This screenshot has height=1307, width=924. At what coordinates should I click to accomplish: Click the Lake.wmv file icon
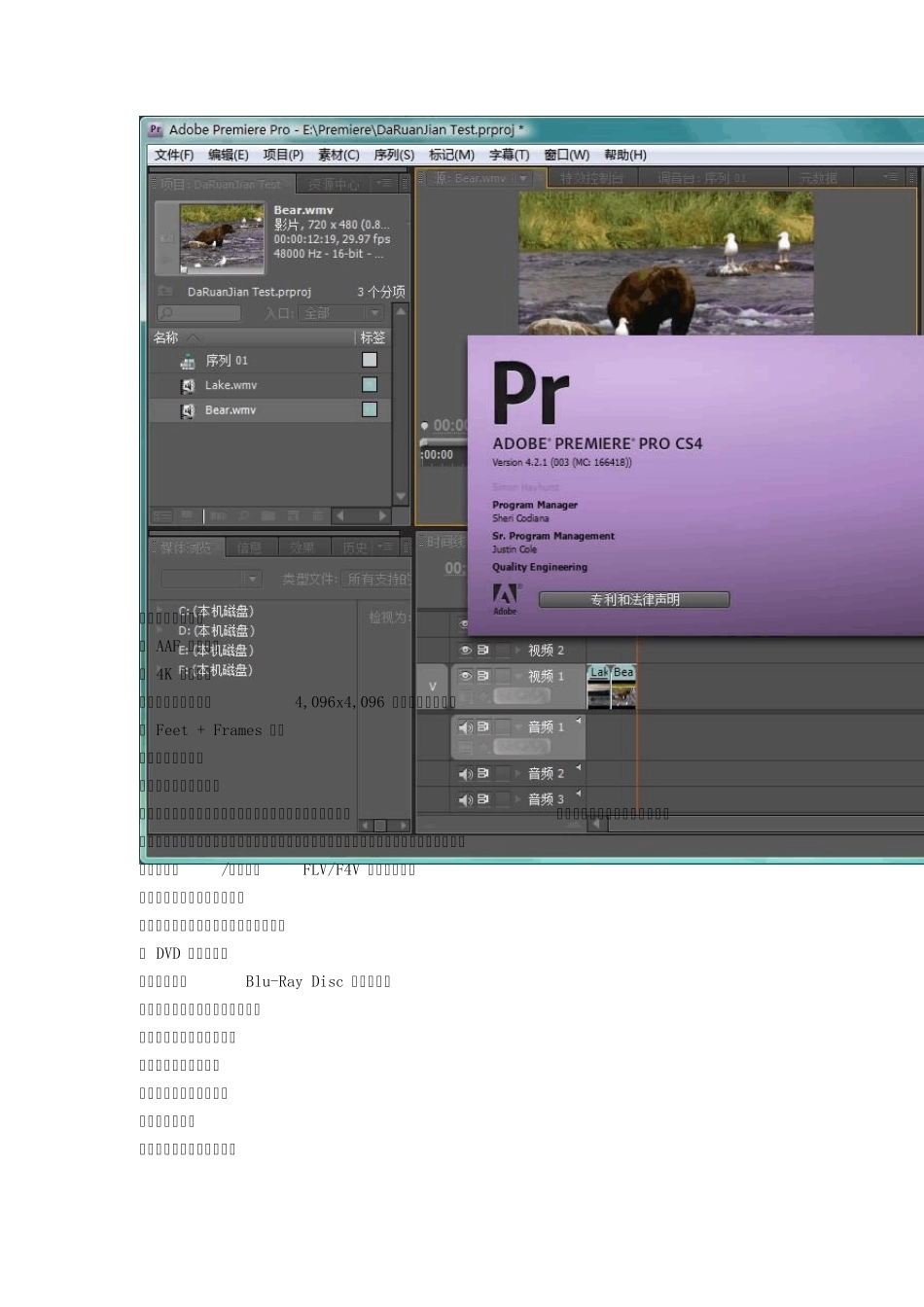[188, 386]
